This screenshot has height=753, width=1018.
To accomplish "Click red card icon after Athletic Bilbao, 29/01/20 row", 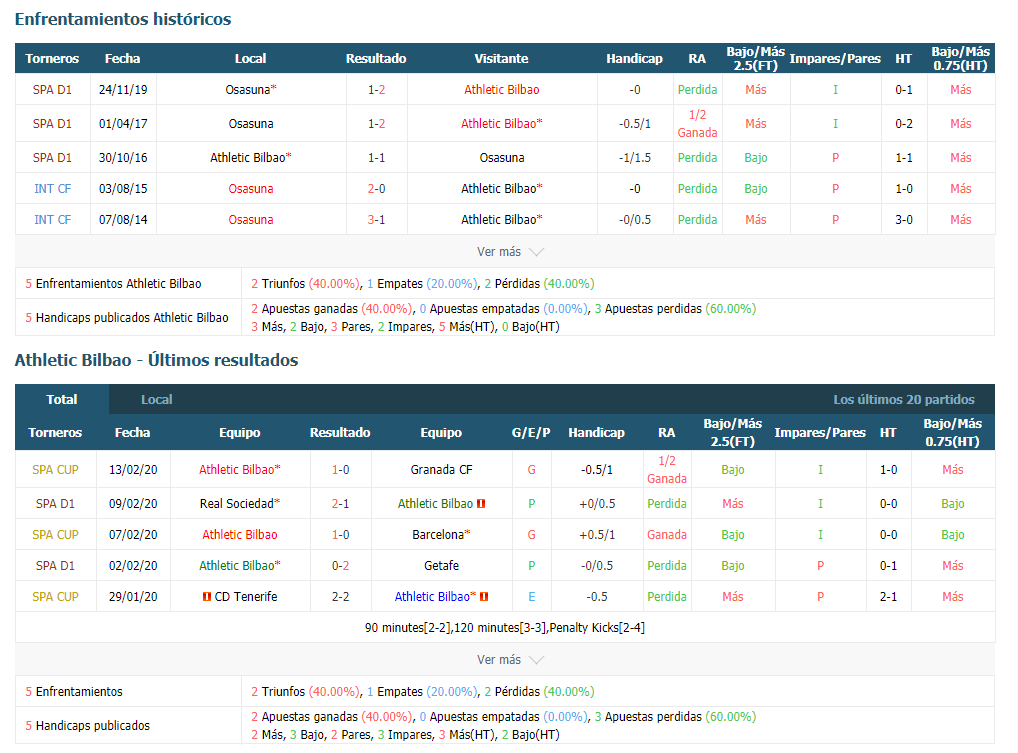I will (484, 597).
